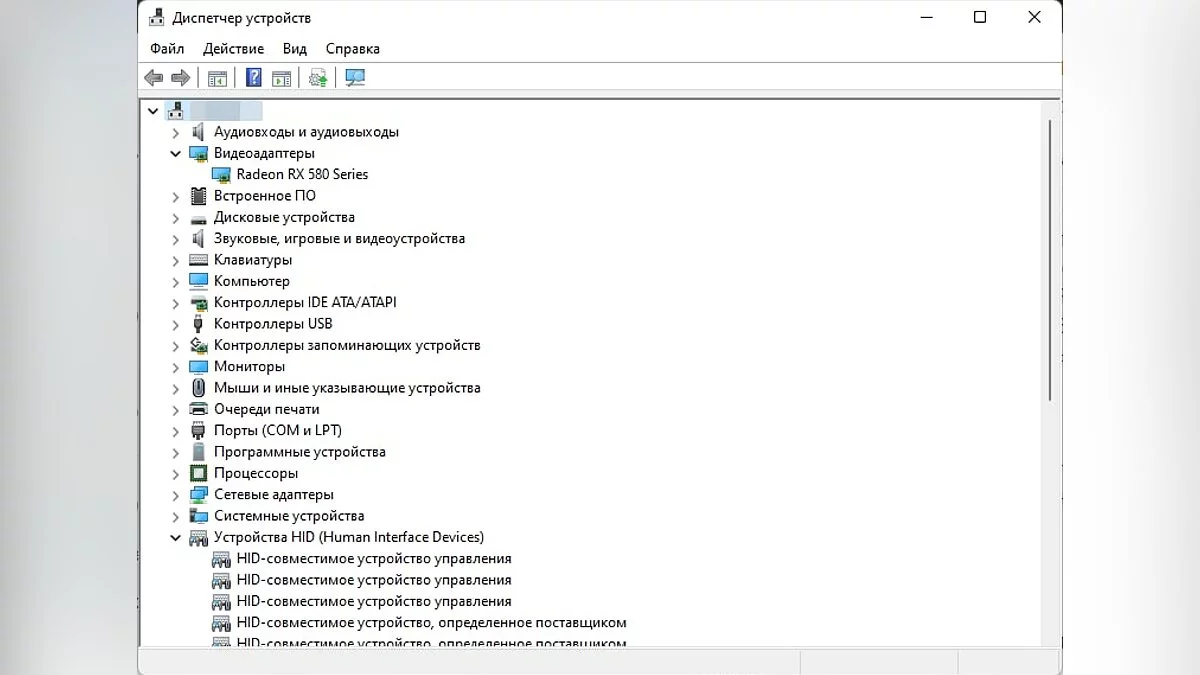Select the Компьютер category label
This screenshot has height=675, width=1200.
[x=252, y=281]
